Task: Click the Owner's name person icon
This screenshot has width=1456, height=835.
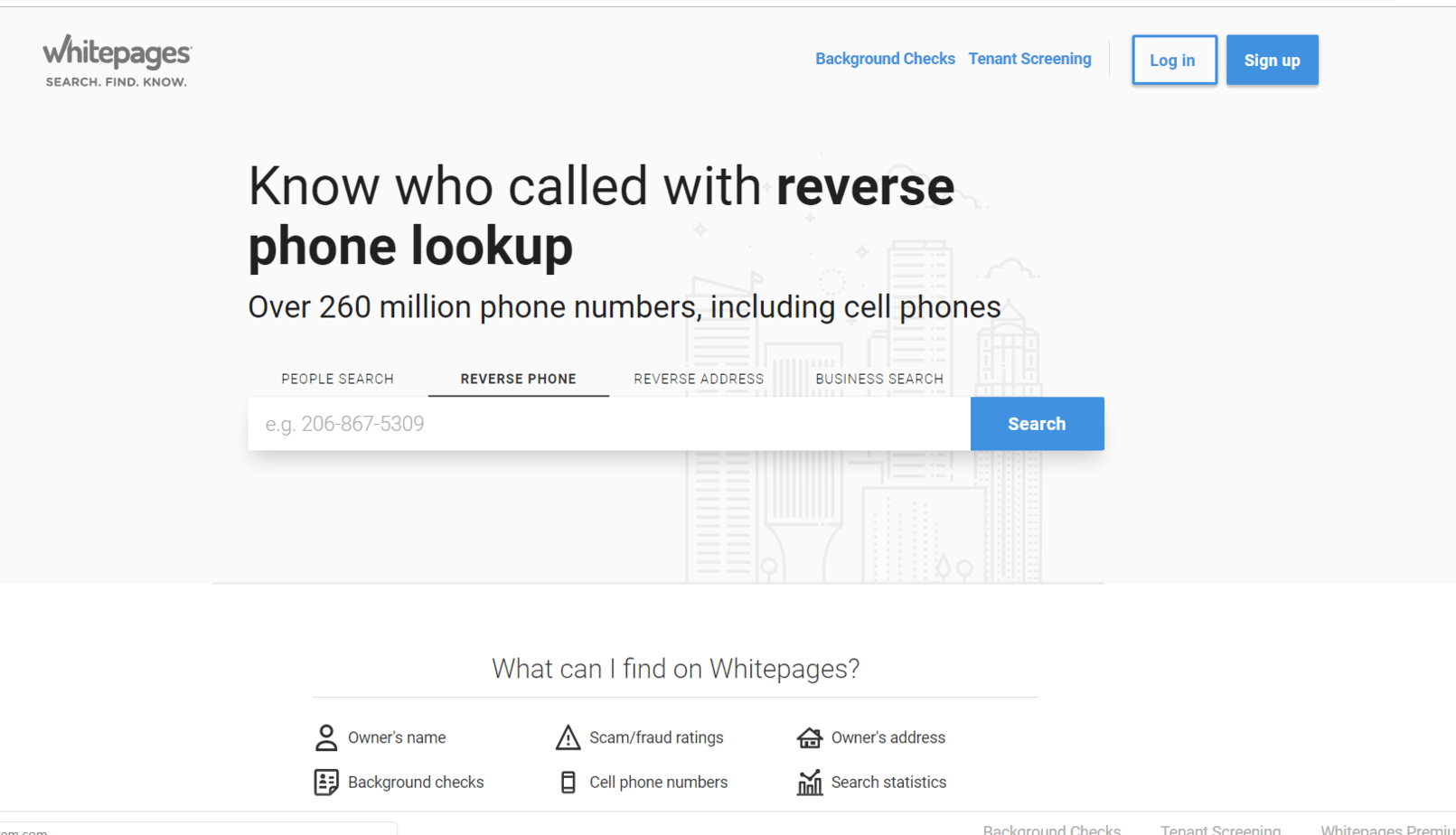Action: [x=326, y=737]
